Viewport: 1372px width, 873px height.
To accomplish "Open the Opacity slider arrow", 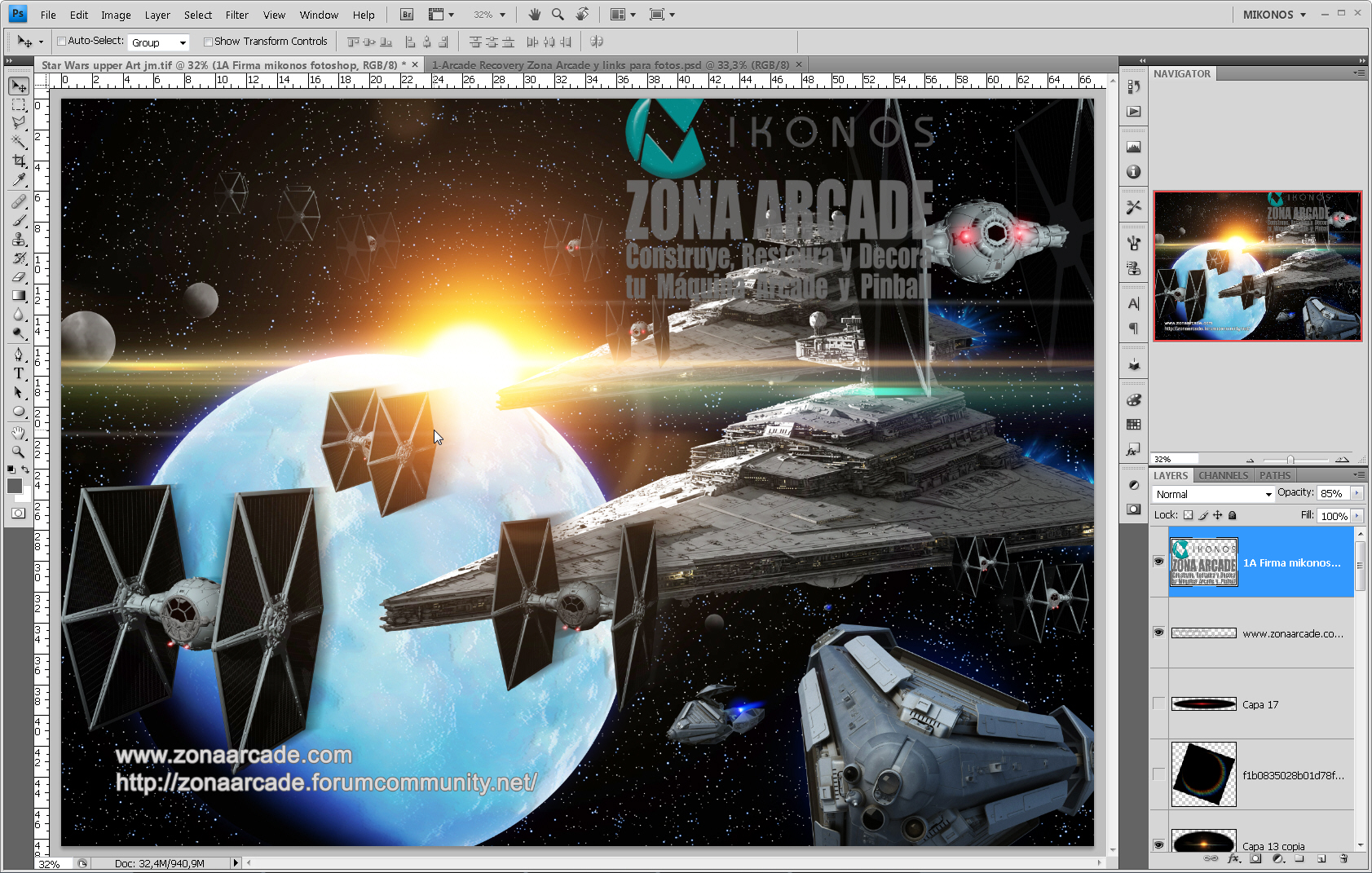I will point(1357,493).
